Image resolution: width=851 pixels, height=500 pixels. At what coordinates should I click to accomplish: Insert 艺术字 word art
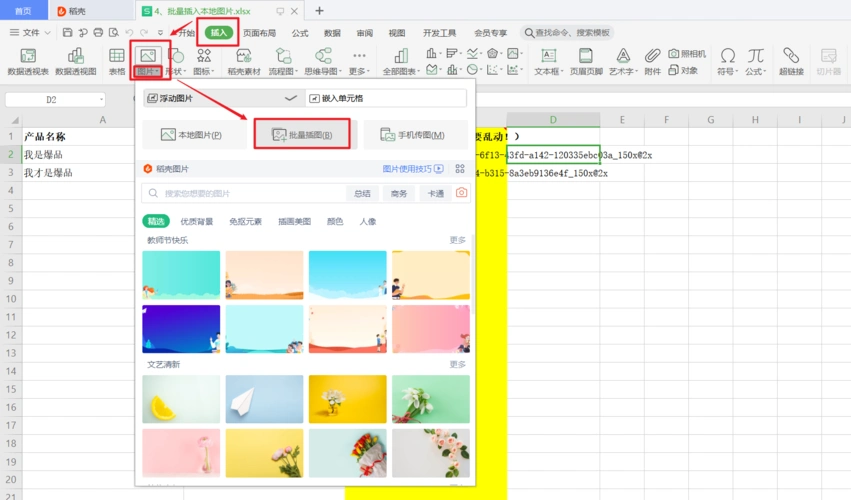coord(623,61)
